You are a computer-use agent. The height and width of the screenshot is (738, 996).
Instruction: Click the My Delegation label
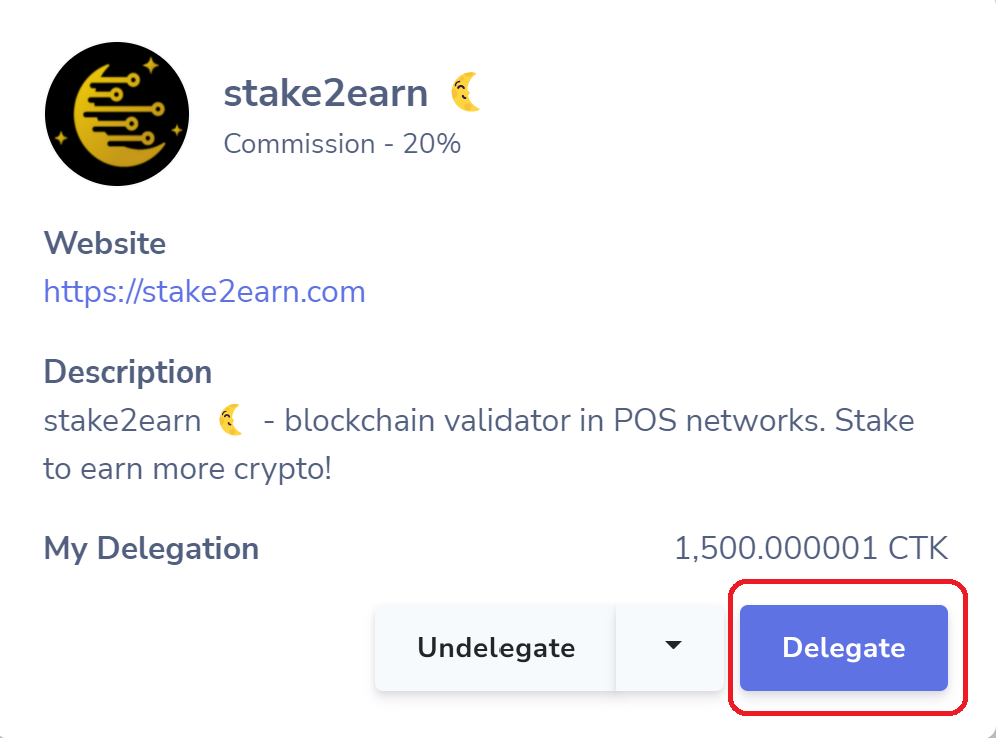(151, 549)
